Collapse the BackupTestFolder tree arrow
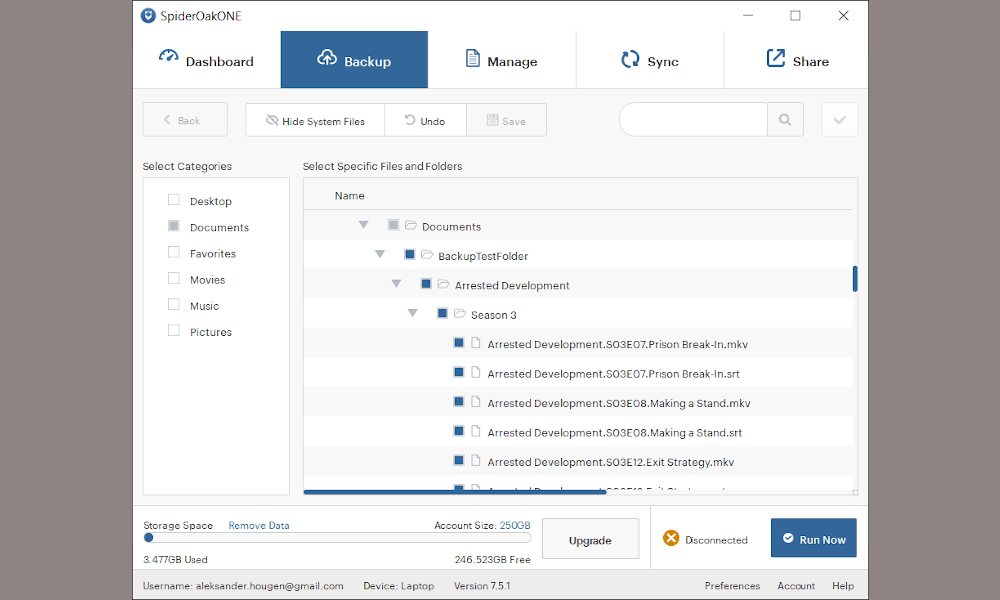The height and width of the screenshot is (600, 1000). [380, 254]
